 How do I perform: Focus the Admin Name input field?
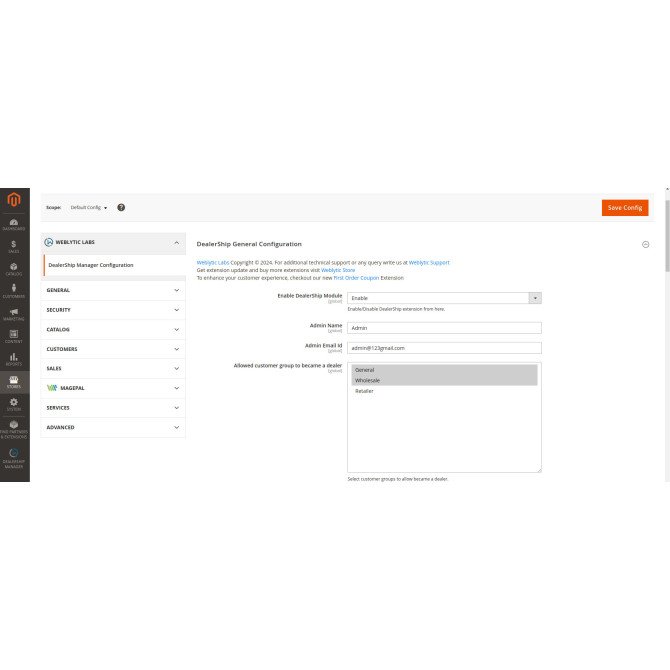(444, 328)
